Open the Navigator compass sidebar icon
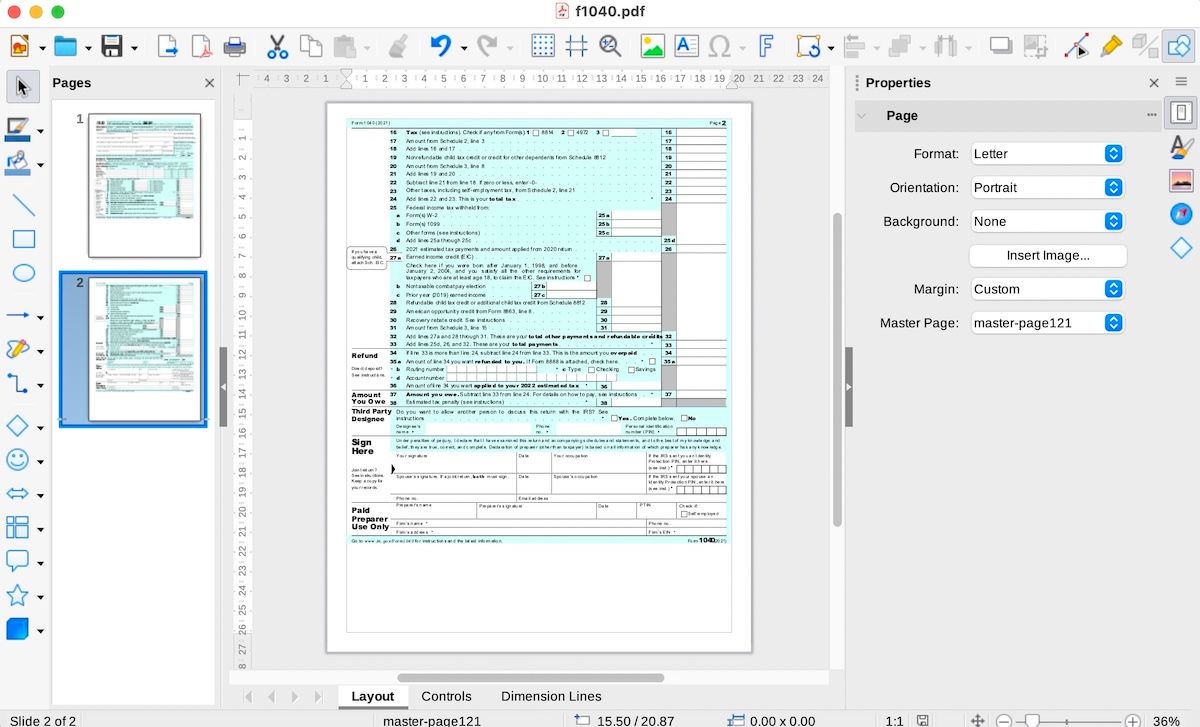The height and width of the screenshot is (727, 1200). click(x=1181, y=214)
